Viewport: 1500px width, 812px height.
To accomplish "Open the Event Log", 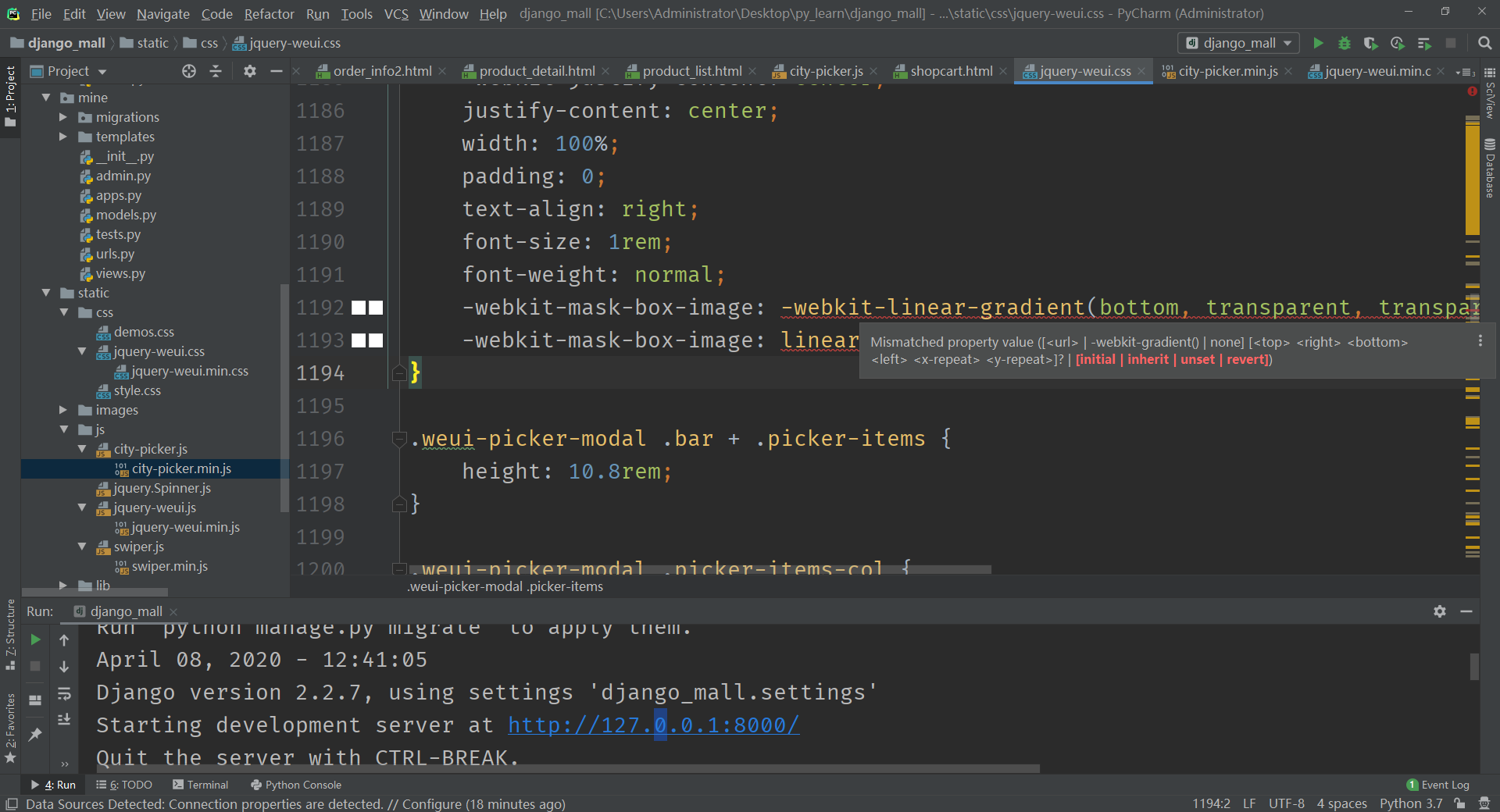I will (1437, 785).
